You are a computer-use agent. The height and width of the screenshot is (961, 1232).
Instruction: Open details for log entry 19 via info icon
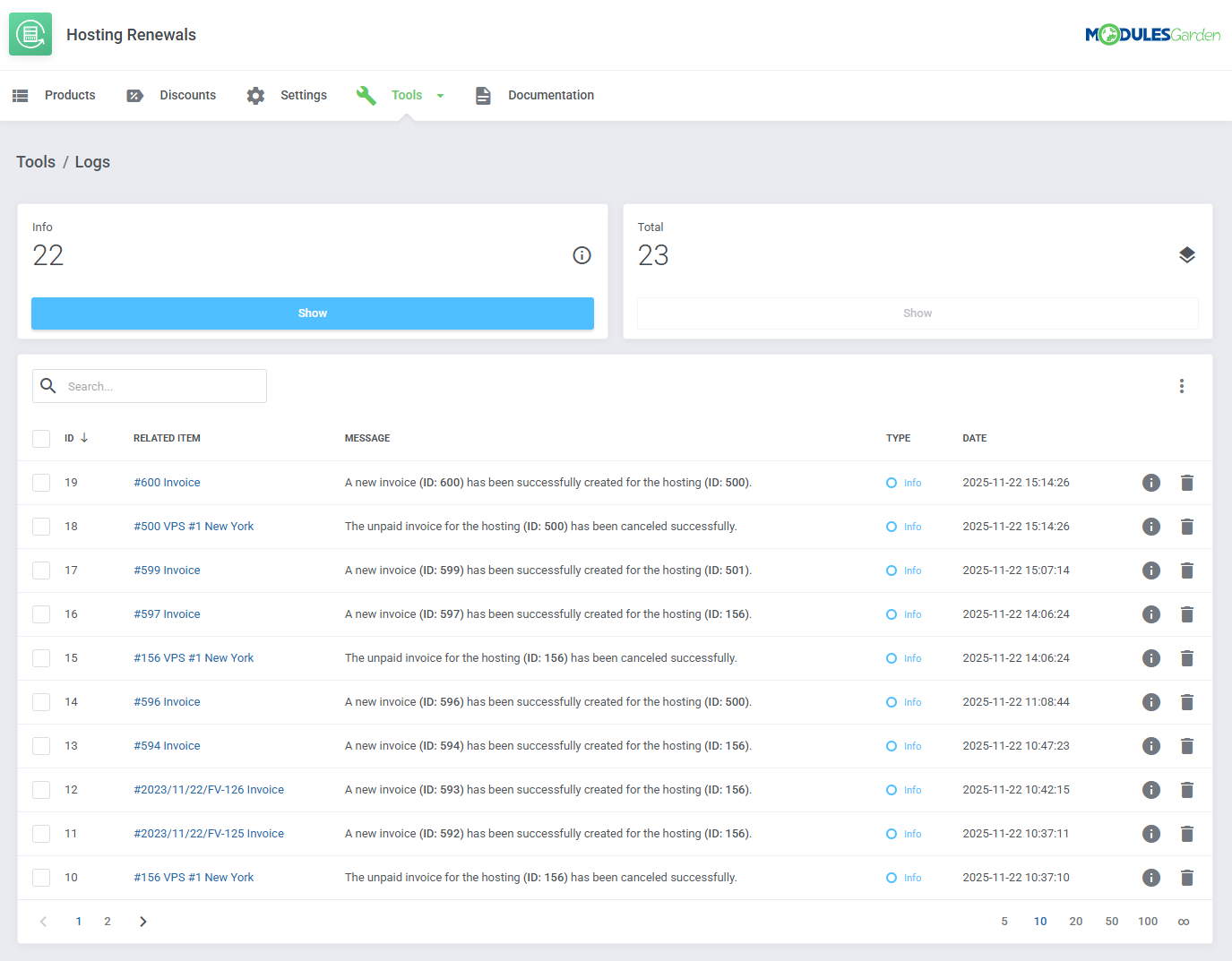(x=1151, y=482)
